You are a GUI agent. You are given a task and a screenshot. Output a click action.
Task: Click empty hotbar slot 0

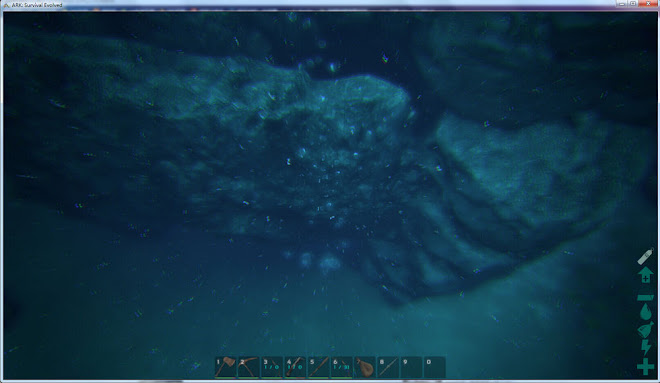coord(434,367)
